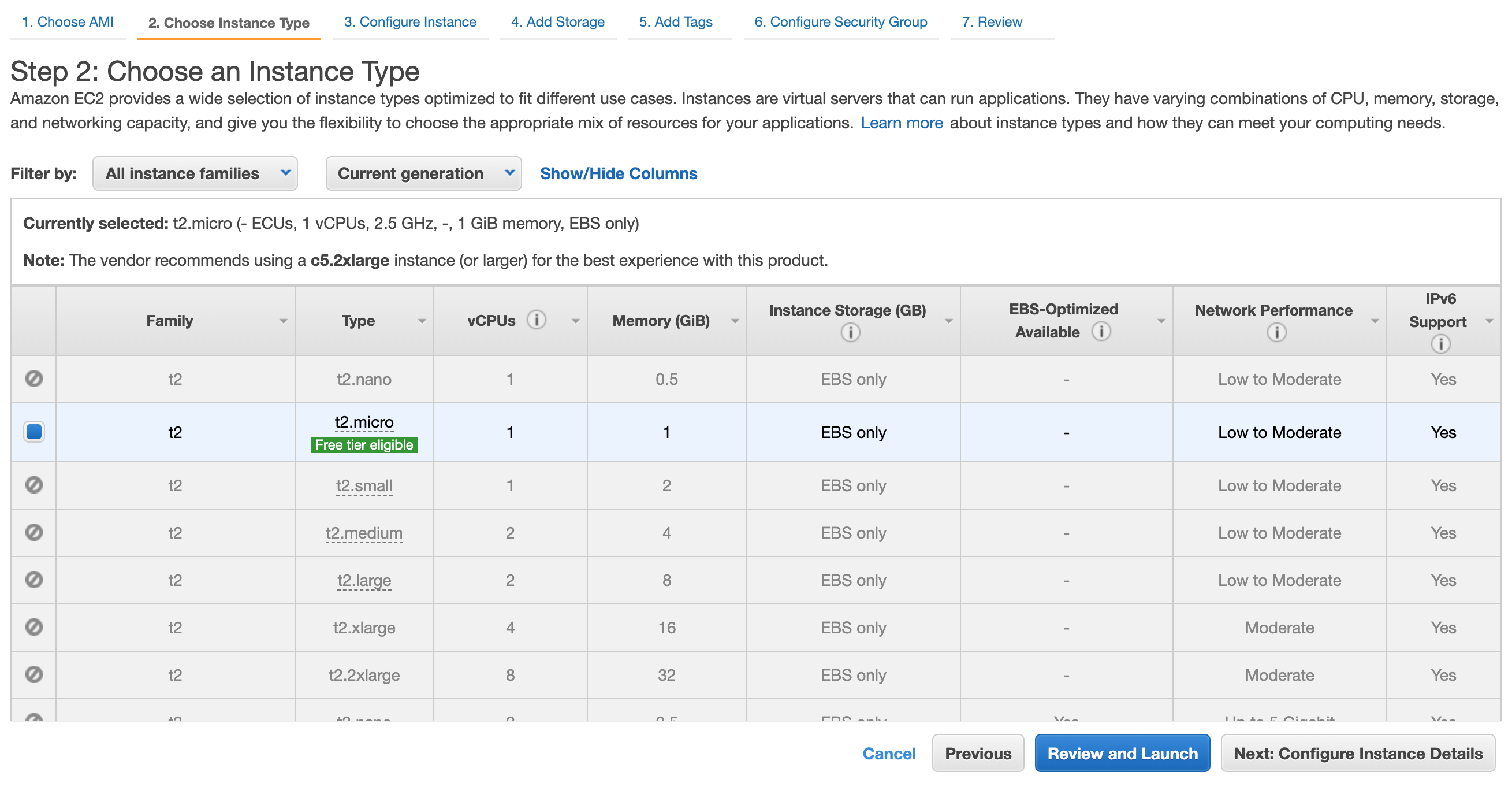The image size is (1512, 794).
Task: Click the vCPUs column info icon
Action: coord(536,320)
